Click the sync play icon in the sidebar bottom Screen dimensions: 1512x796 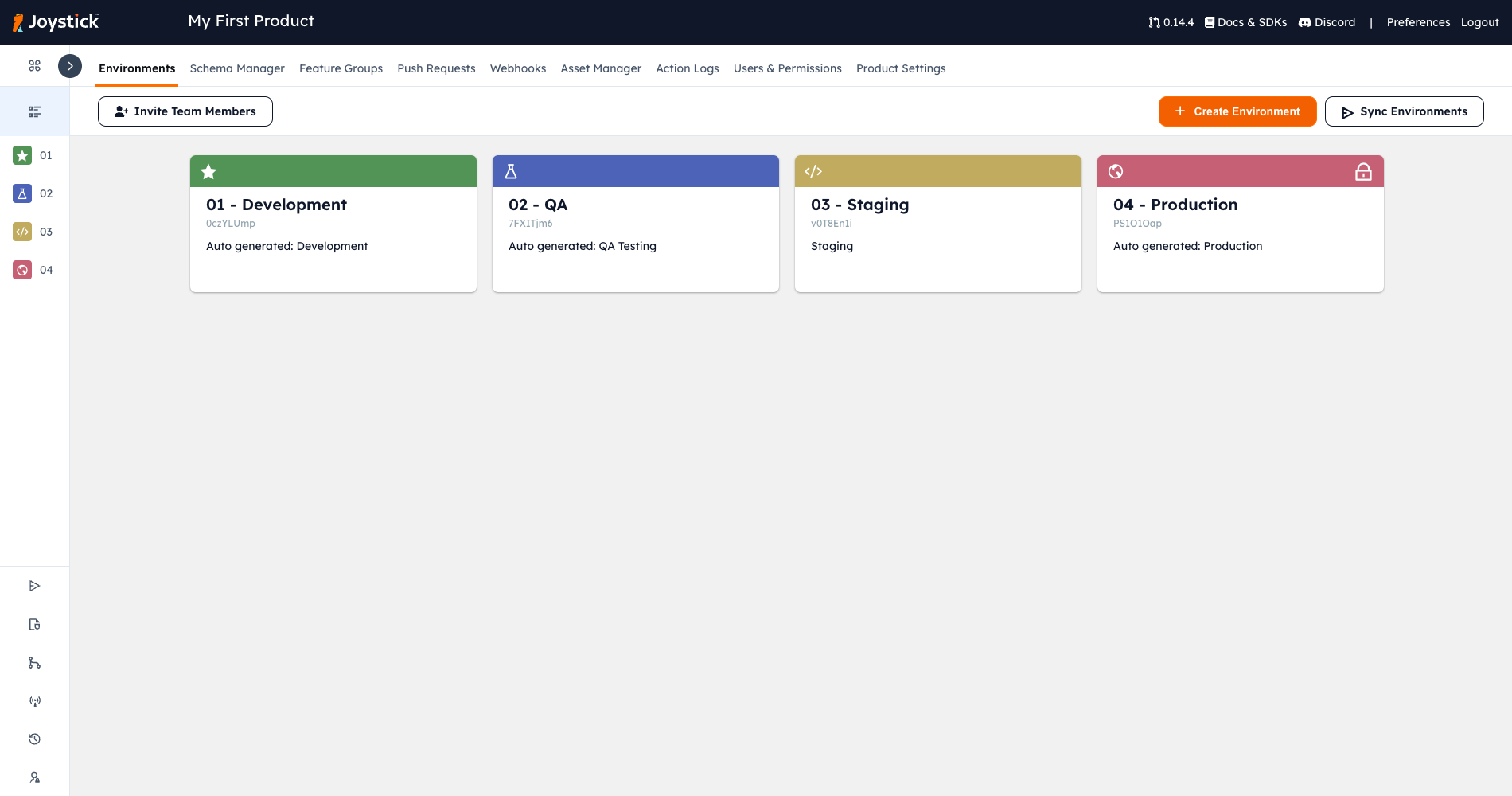coord(34,586)
